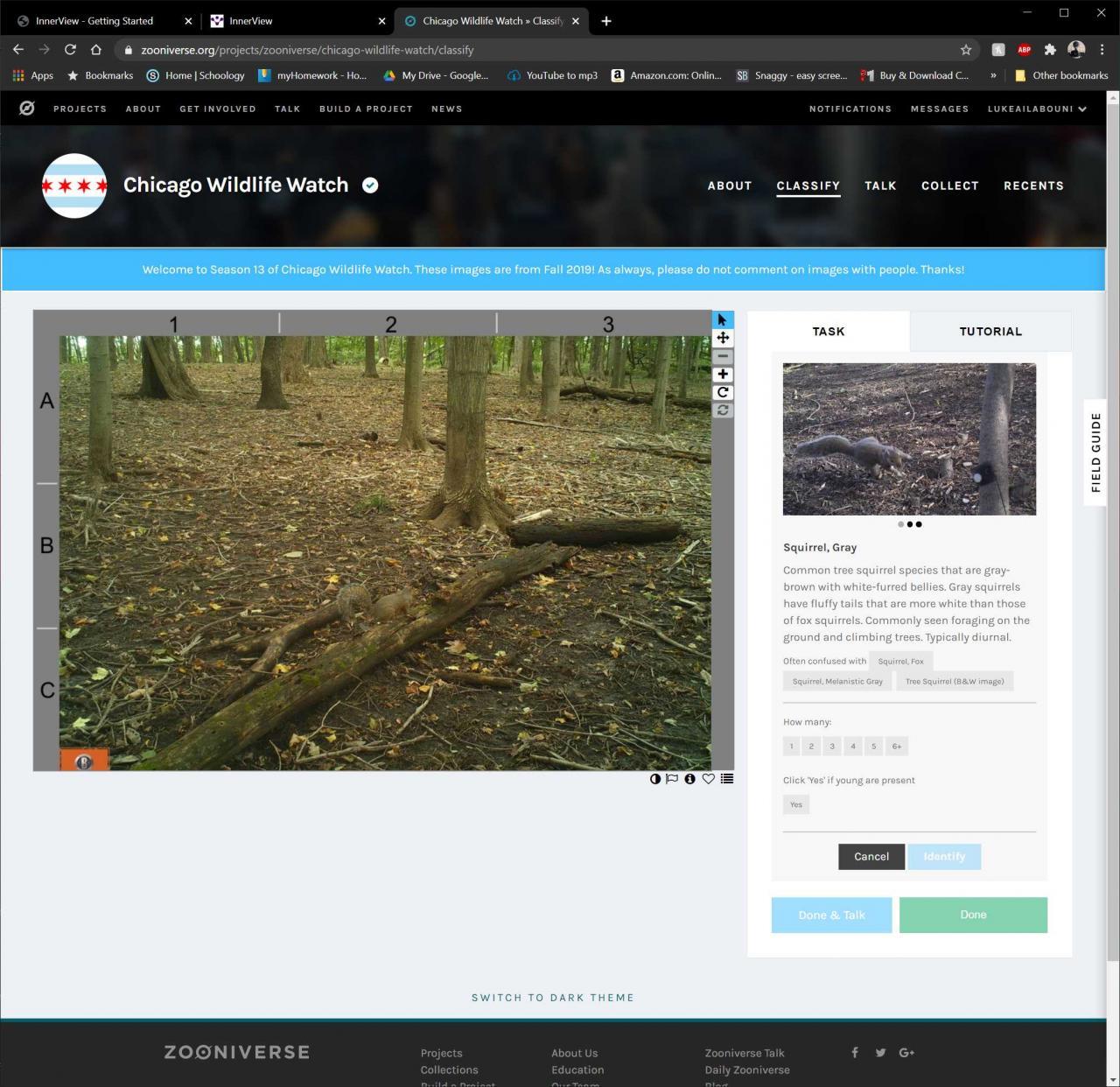Open Notifications
This screenshot has width=1120, height=1087.
850,109
